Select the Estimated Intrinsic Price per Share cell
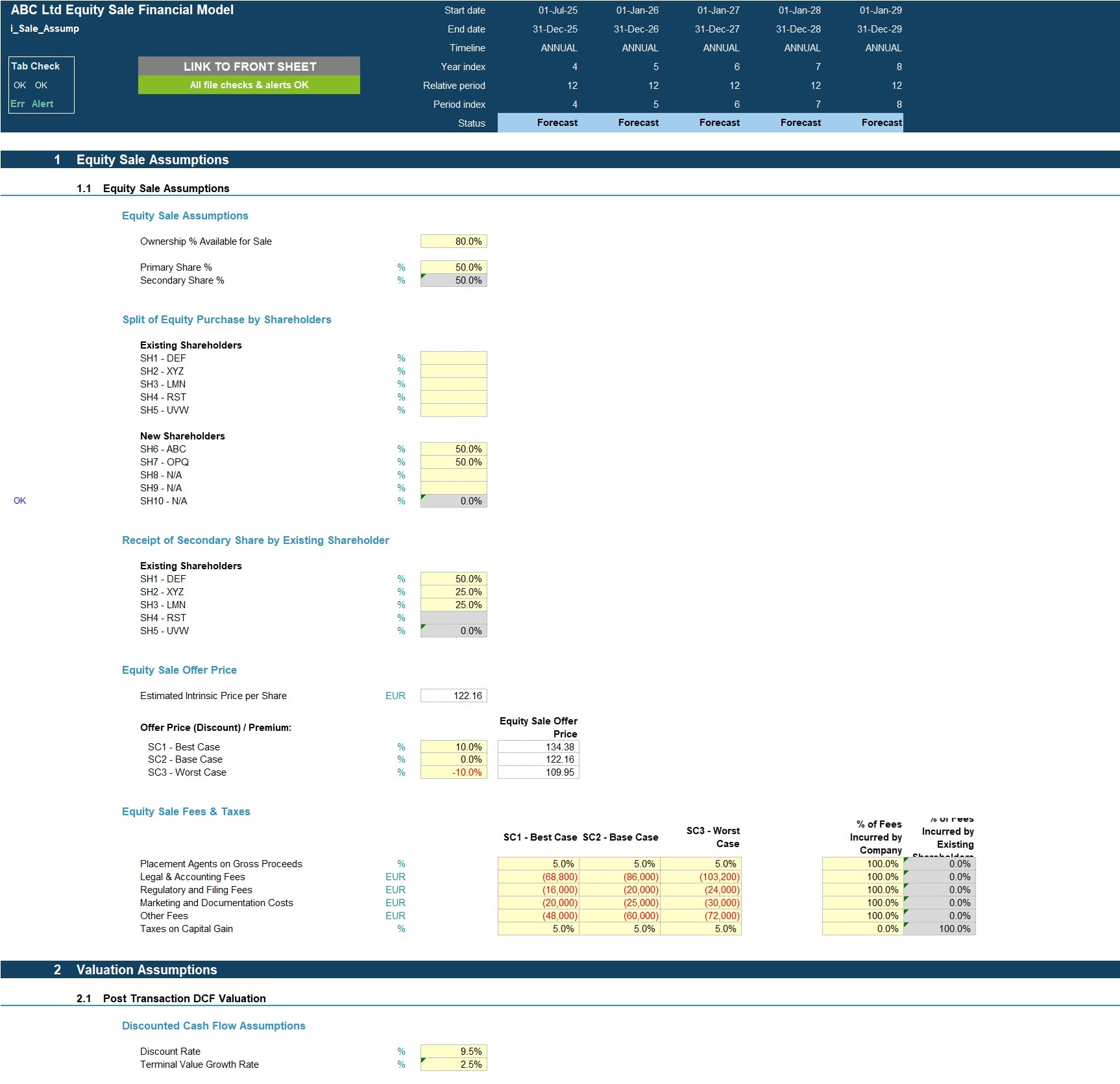This screenshot has width=1120, height=1084. (x=453, y=695)
